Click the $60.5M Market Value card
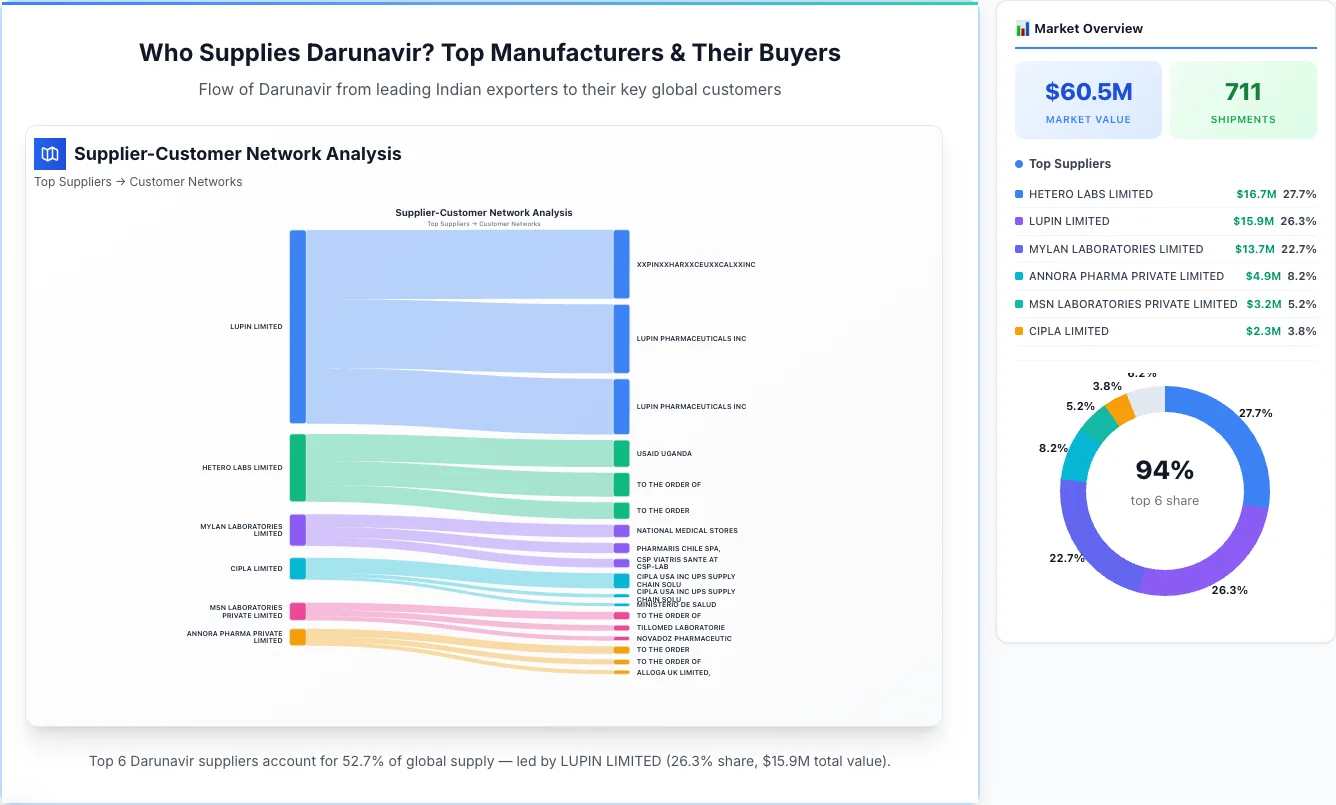Viewport: 1336px width, 805px height. [1088, 99]
